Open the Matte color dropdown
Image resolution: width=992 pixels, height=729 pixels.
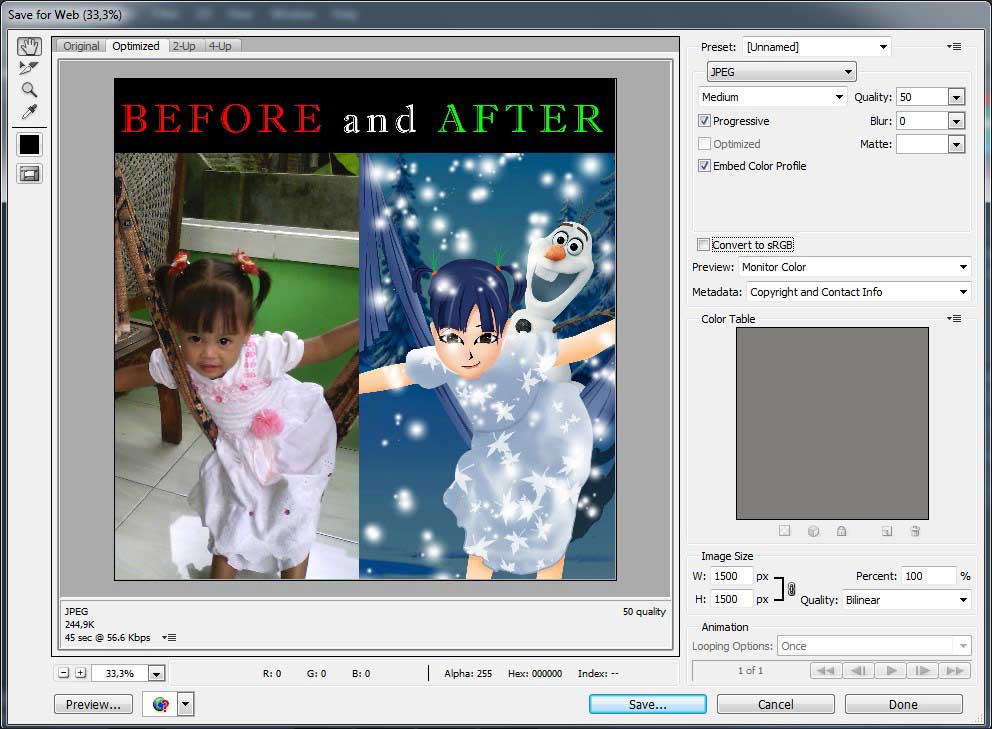tap(956, 145)
